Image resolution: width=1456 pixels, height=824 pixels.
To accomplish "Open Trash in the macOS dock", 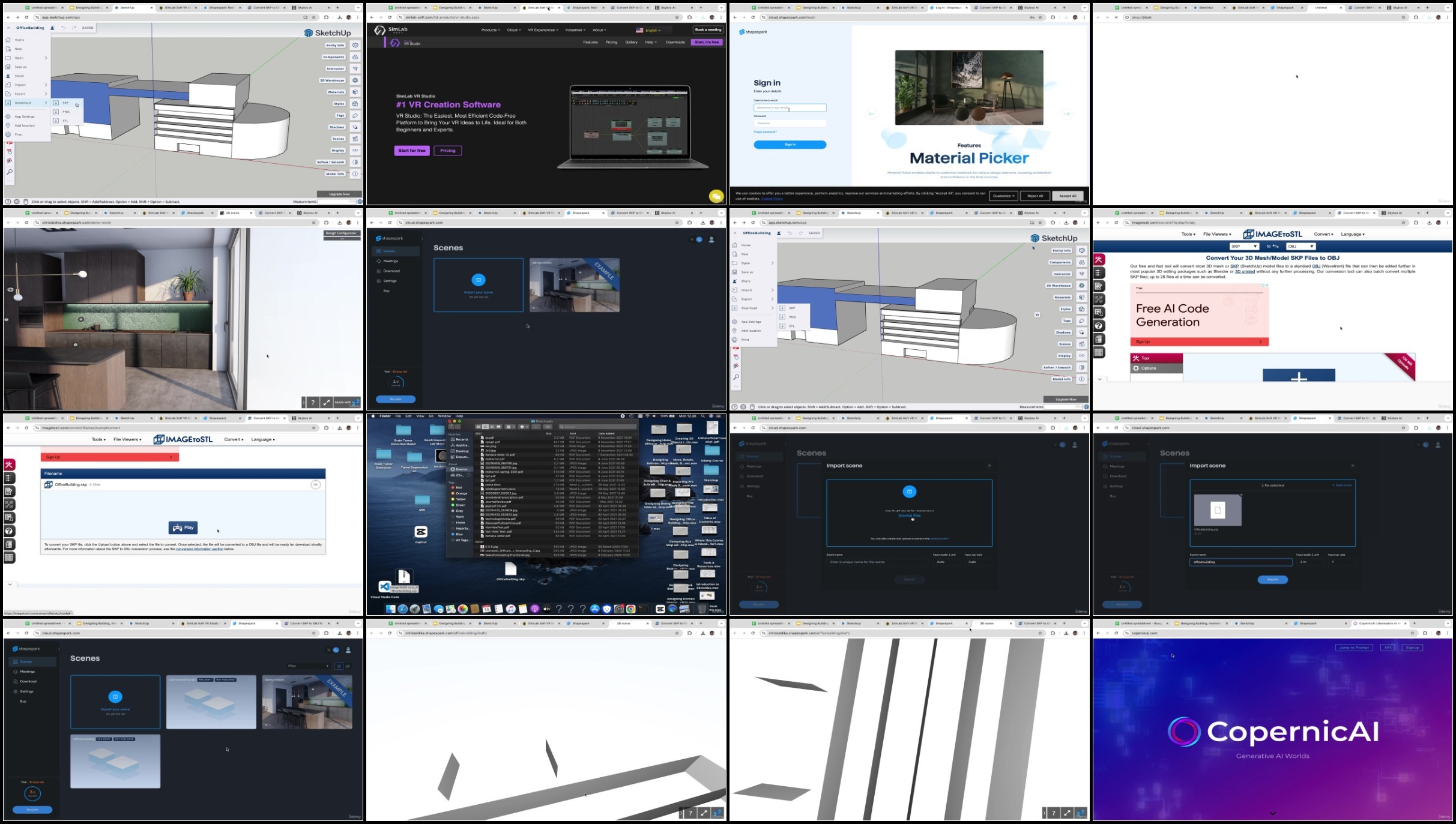I will [x=701, y=609].
